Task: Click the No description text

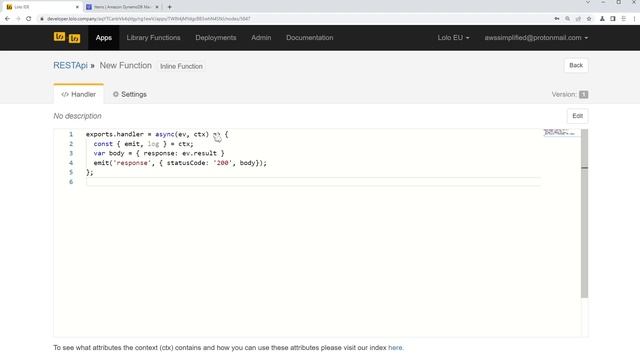Action: coord(77,116)
